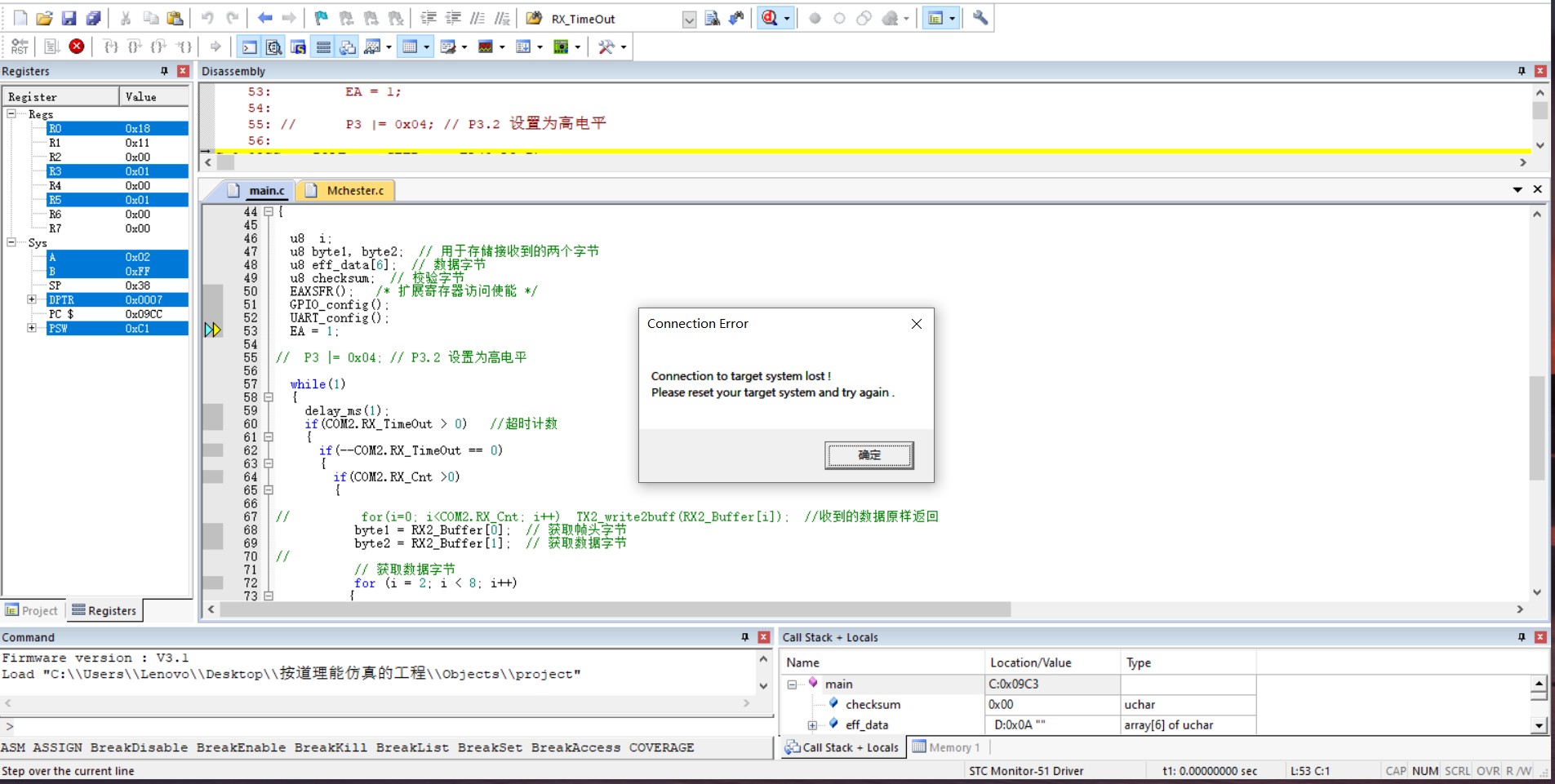
Task: Click the RX_TimeOut search text field
Action: point(614,19)
